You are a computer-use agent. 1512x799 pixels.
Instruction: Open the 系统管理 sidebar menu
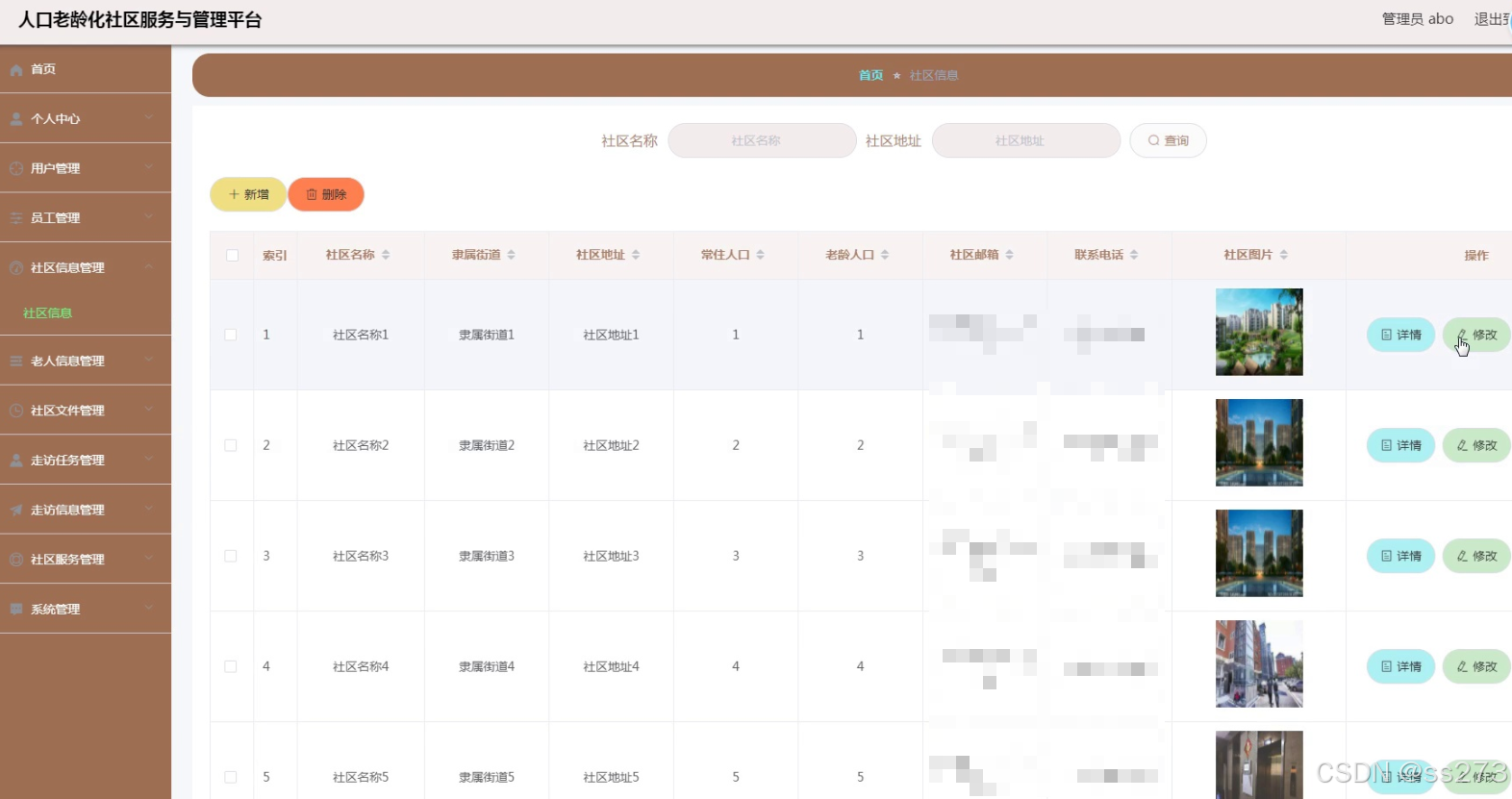pyautogui.click(x=86, y=609)
